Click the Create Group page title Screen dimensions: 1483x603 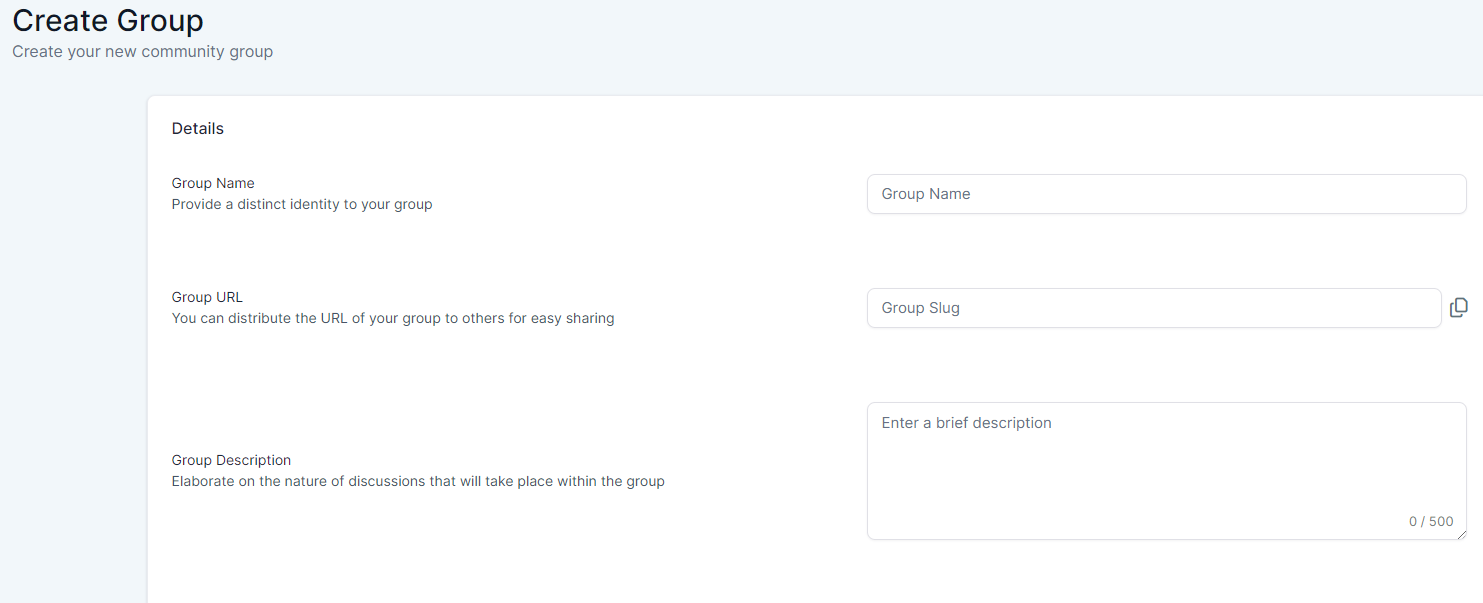108,20
